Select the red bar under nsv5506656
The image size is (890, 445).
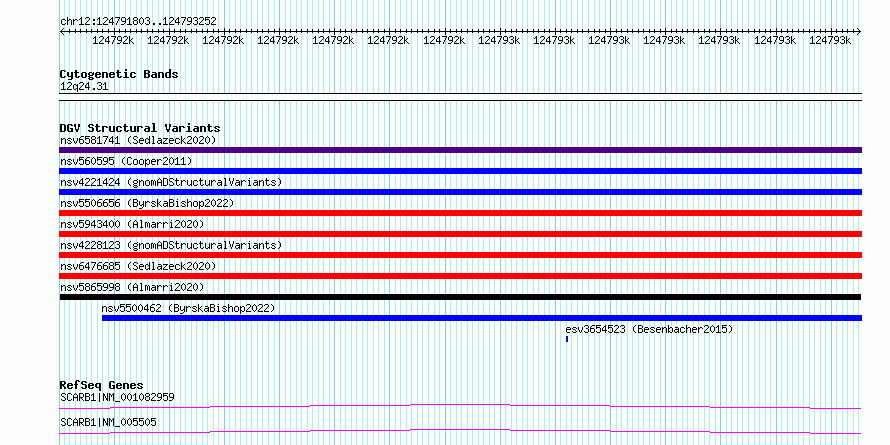[460, 213]
